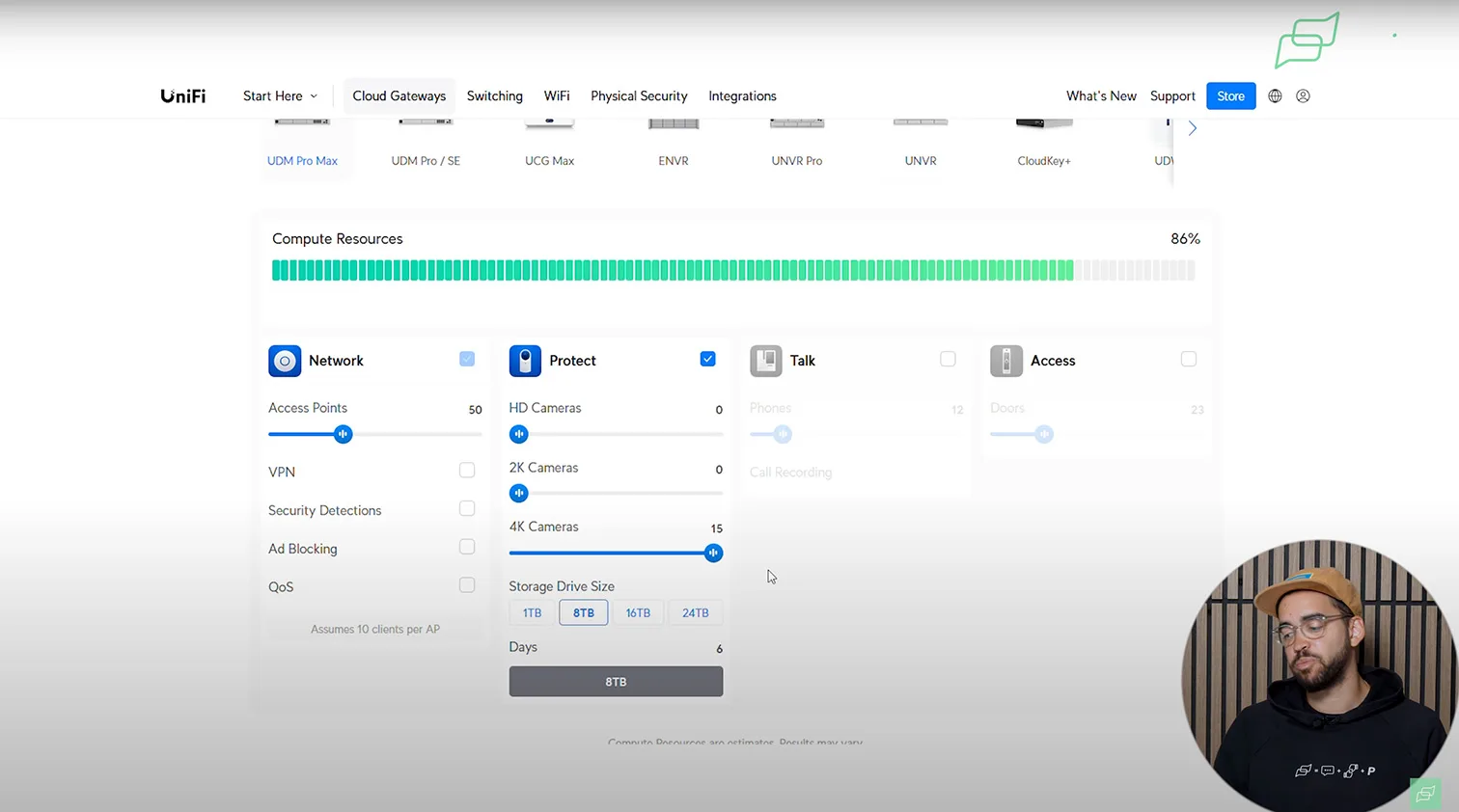This screenshot has height=812, width=1459.
Task: Click the 4K Cameras slider handle
Action: click(713, 553)
